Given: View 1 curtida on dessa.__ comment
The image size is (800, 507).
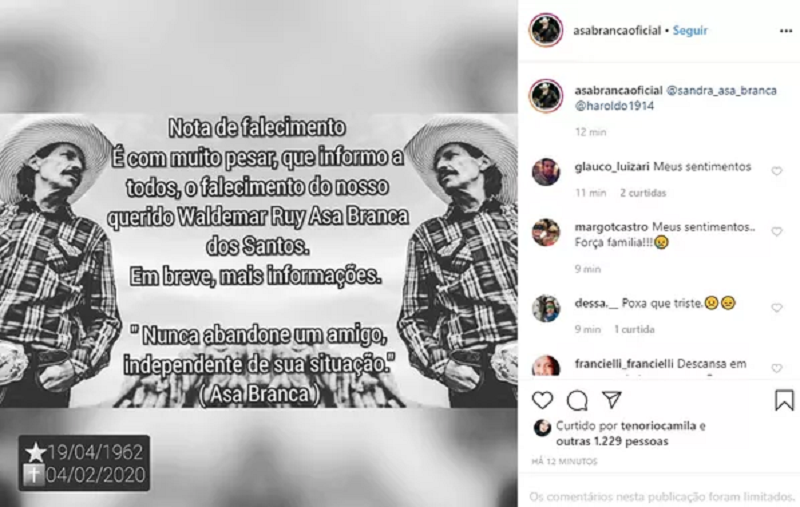Looking at the screenshot, I should point(634,329).
